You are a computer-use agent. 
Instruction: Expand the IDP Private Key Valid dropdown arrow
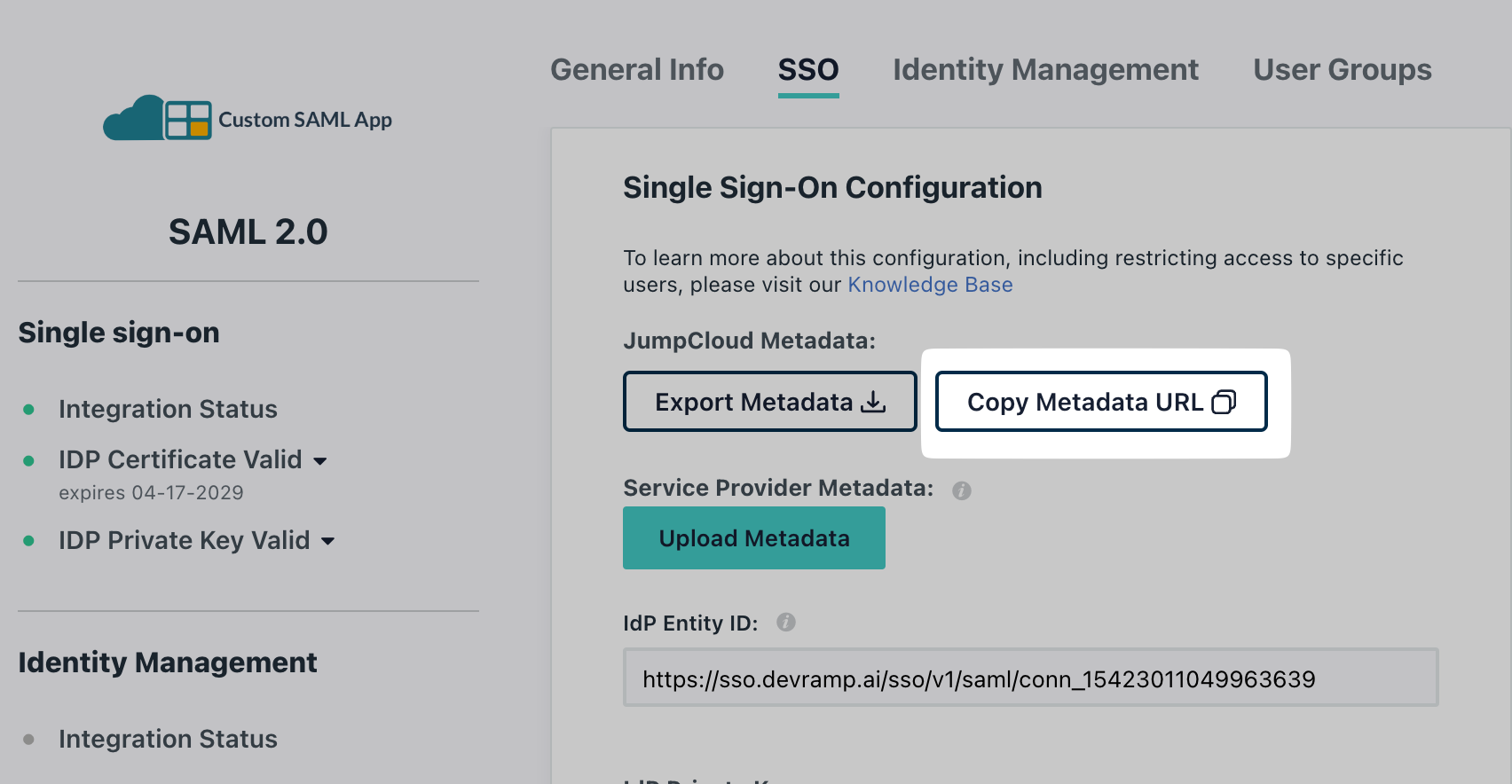point(327,541)
